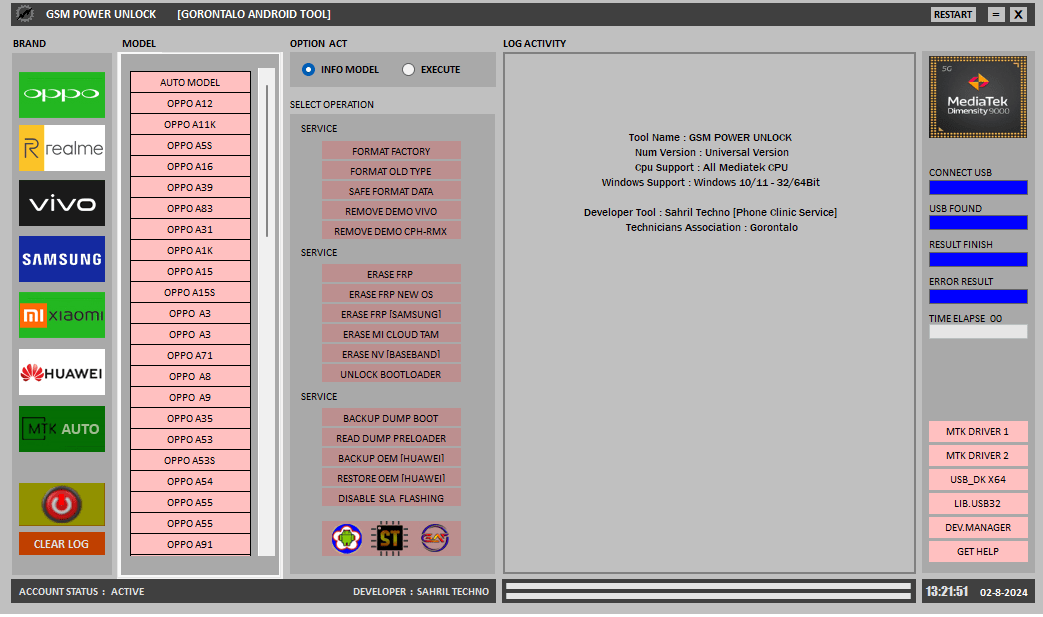Select the OPPO brand logo
This screenshot has width=1043, height=617.
[61, 95]
